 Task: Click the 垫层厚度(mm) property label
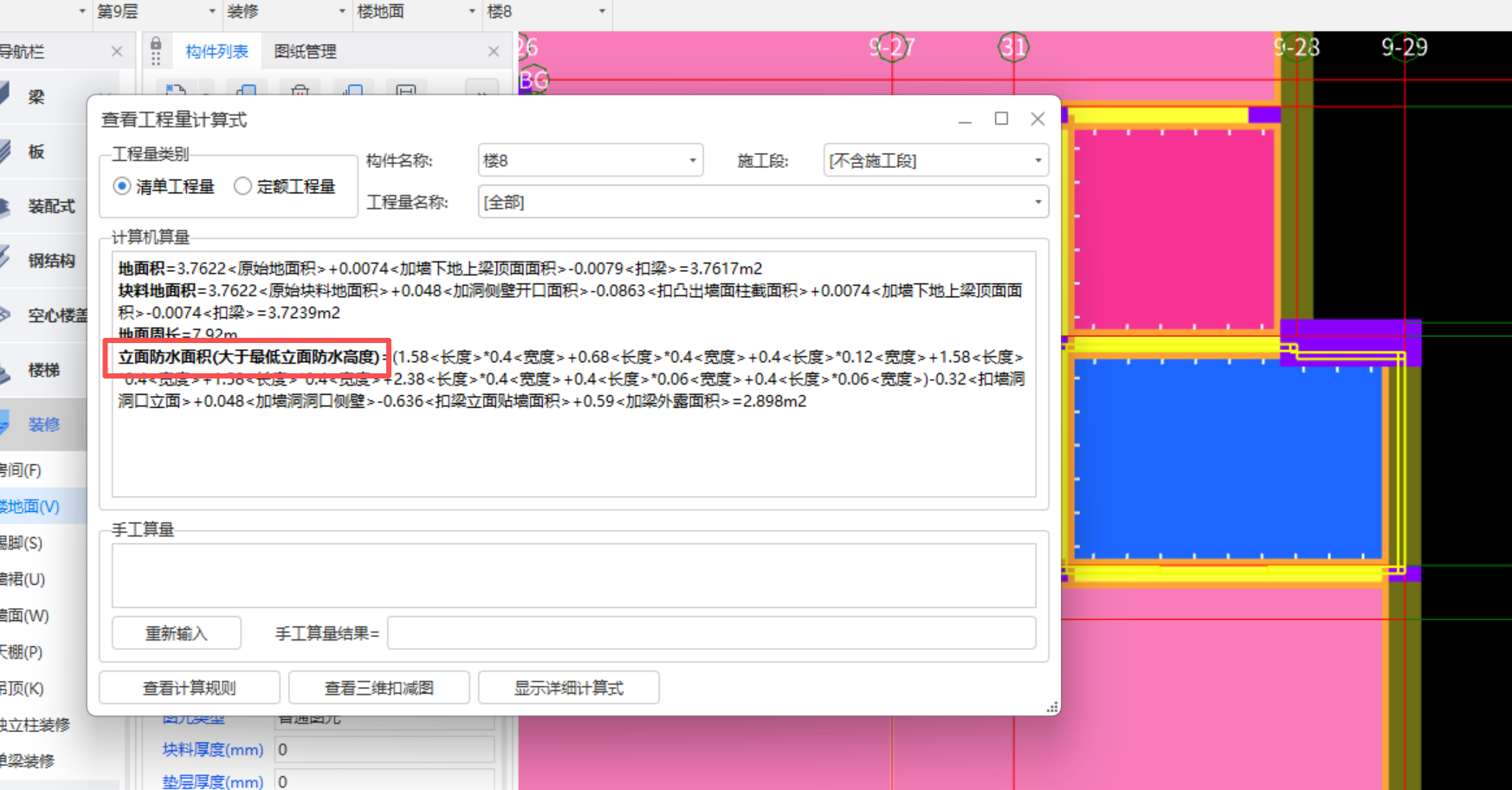[213, 781]
